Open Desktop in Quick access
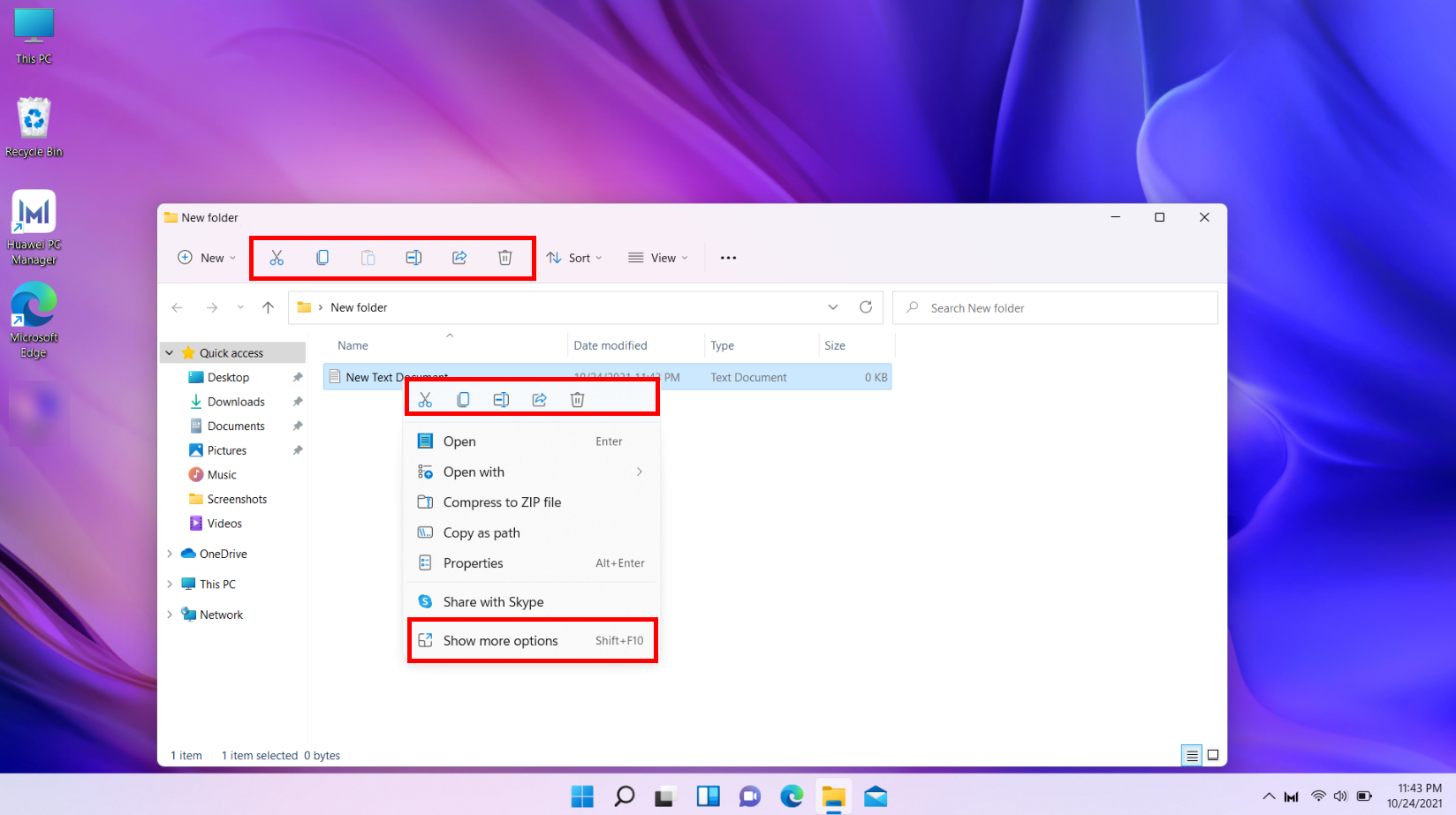This screenshot has width=1456, height=815. pos(228,377)
